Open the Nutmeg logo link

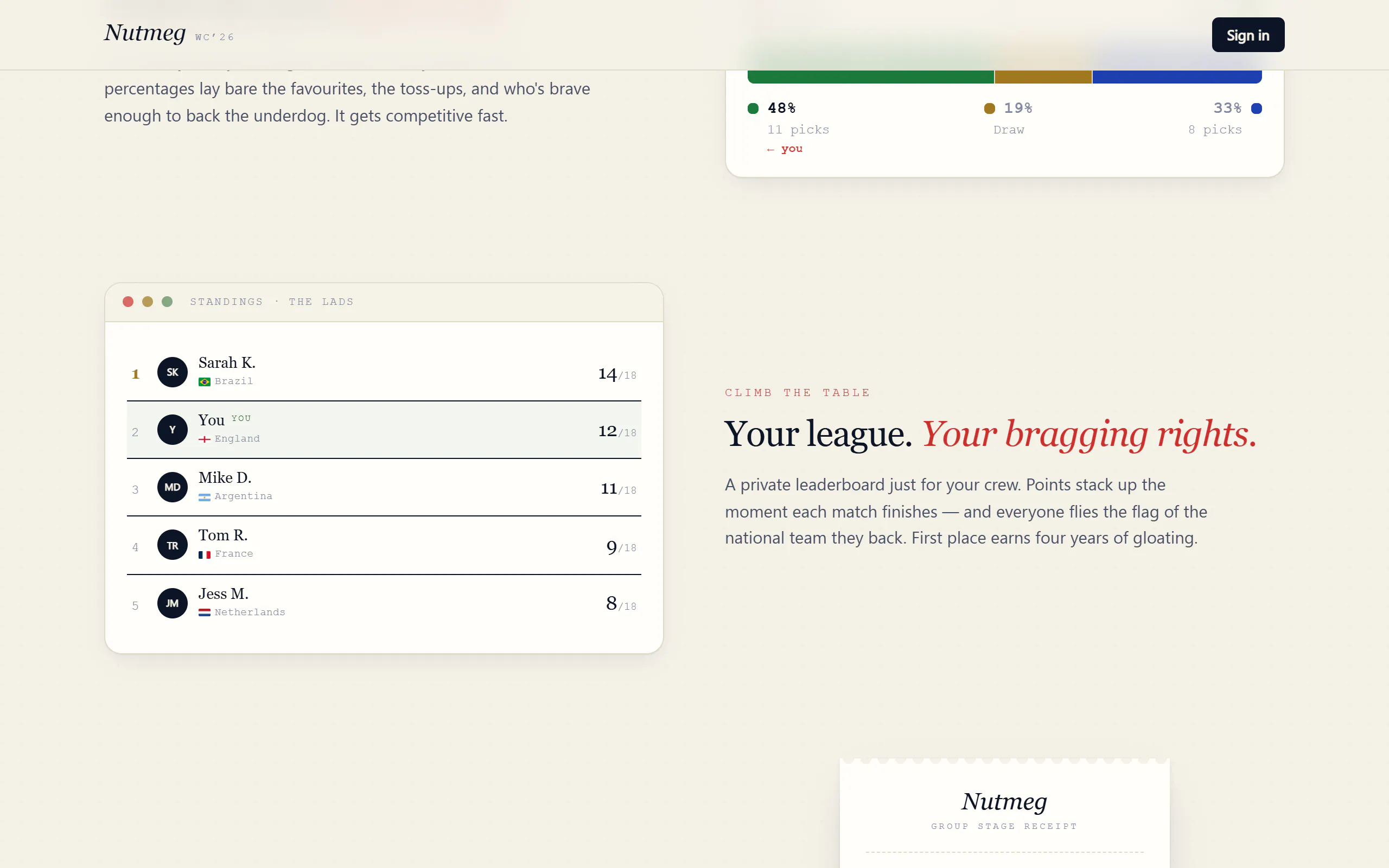pyautogui.click(x=145, y=33)
